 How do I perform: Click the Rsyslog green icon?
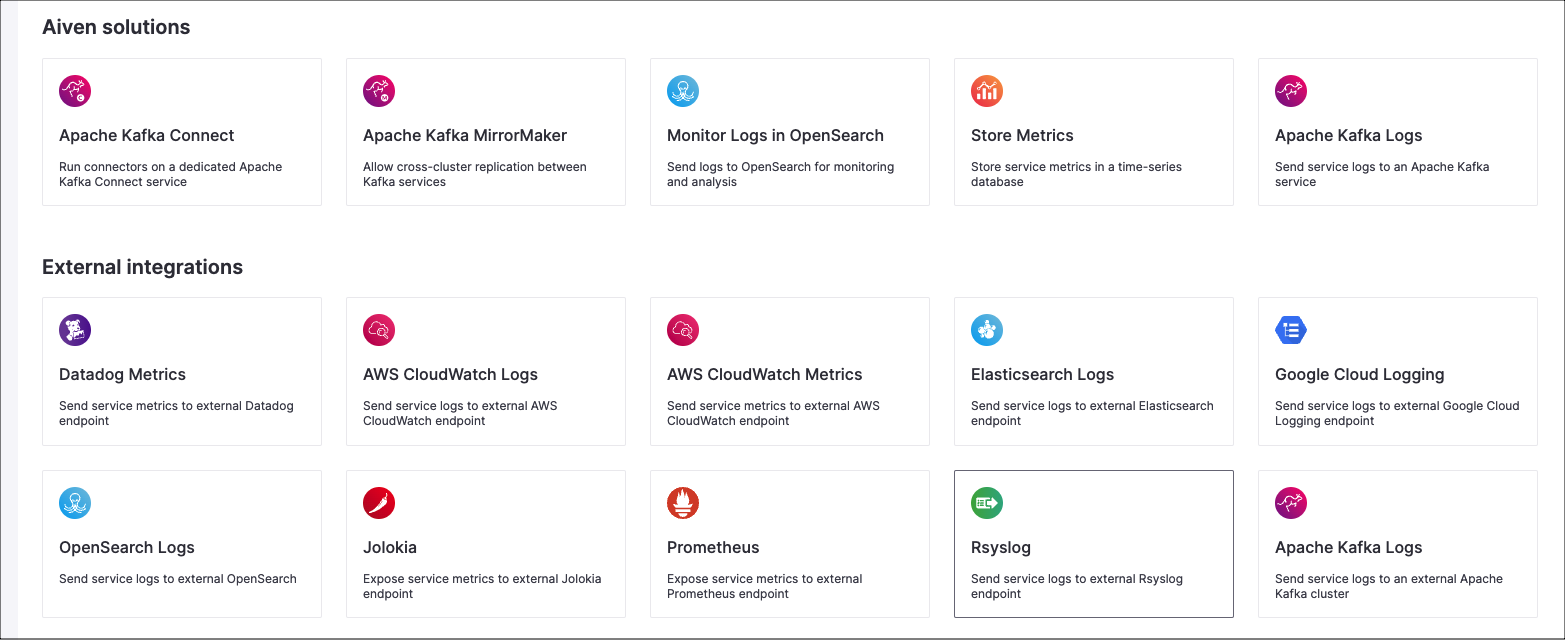pyautogui.click(x=987, y=502)
